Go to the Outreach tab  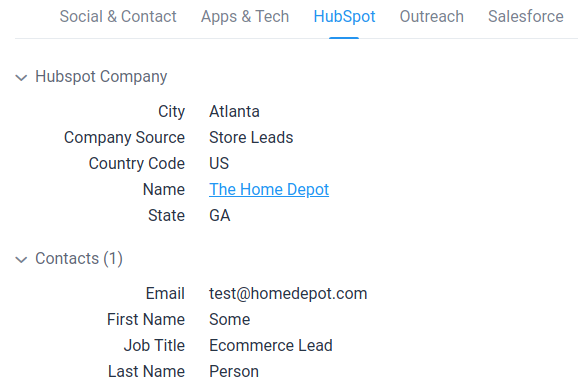click(x=432, y=17)
